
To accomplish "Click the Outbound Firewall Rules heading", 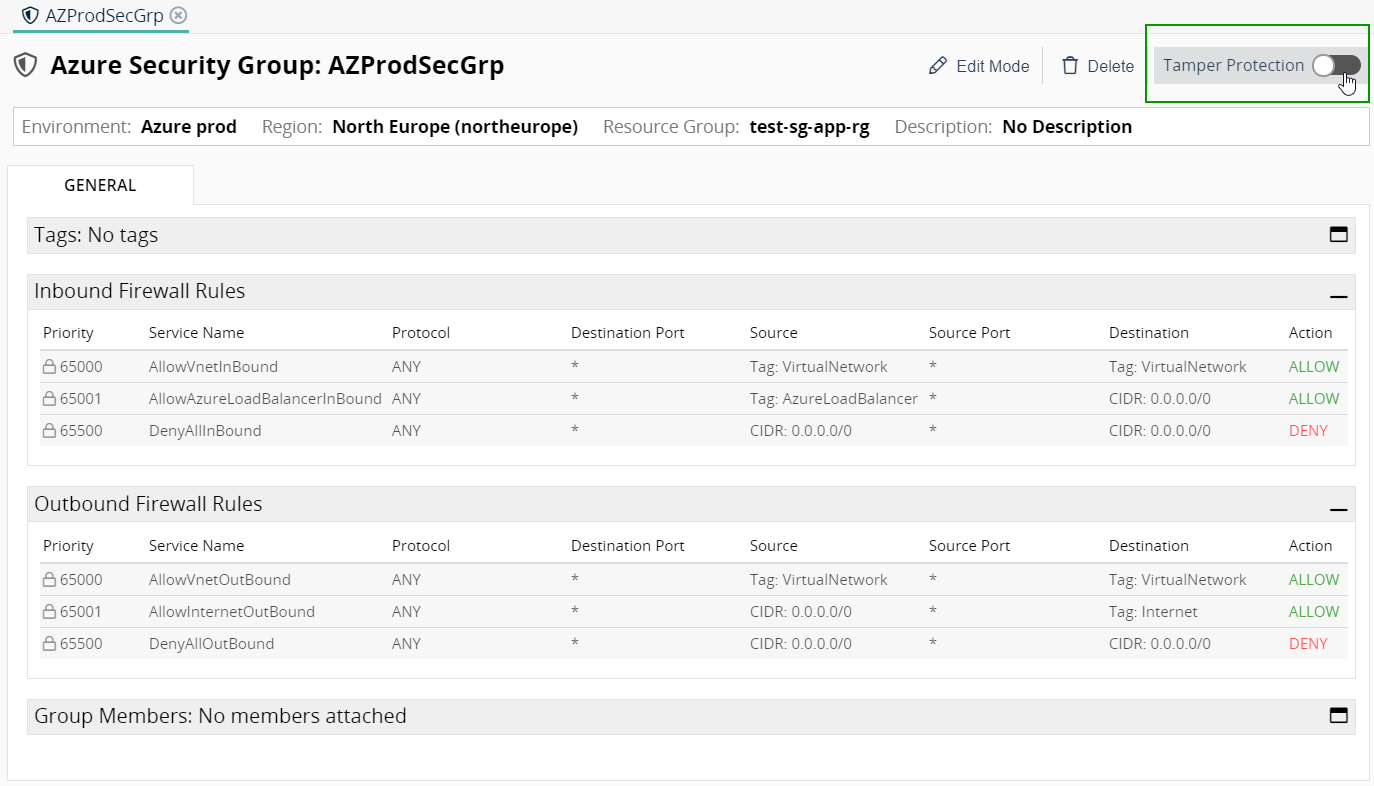I will [148, 504].
